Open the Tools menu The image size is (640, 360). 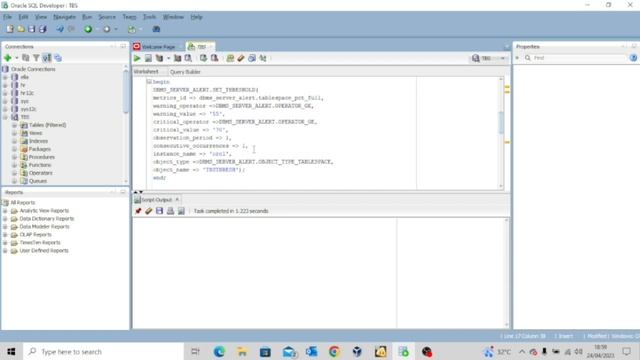click(x=149, y=17)
